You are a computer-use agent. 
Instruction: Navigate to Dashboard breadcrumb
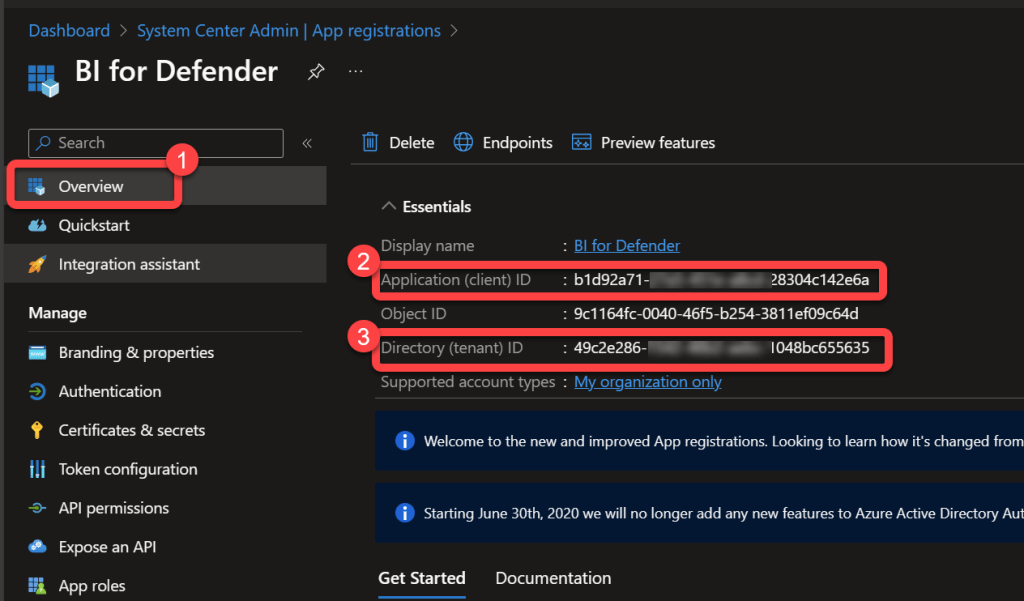coord(69,31)
